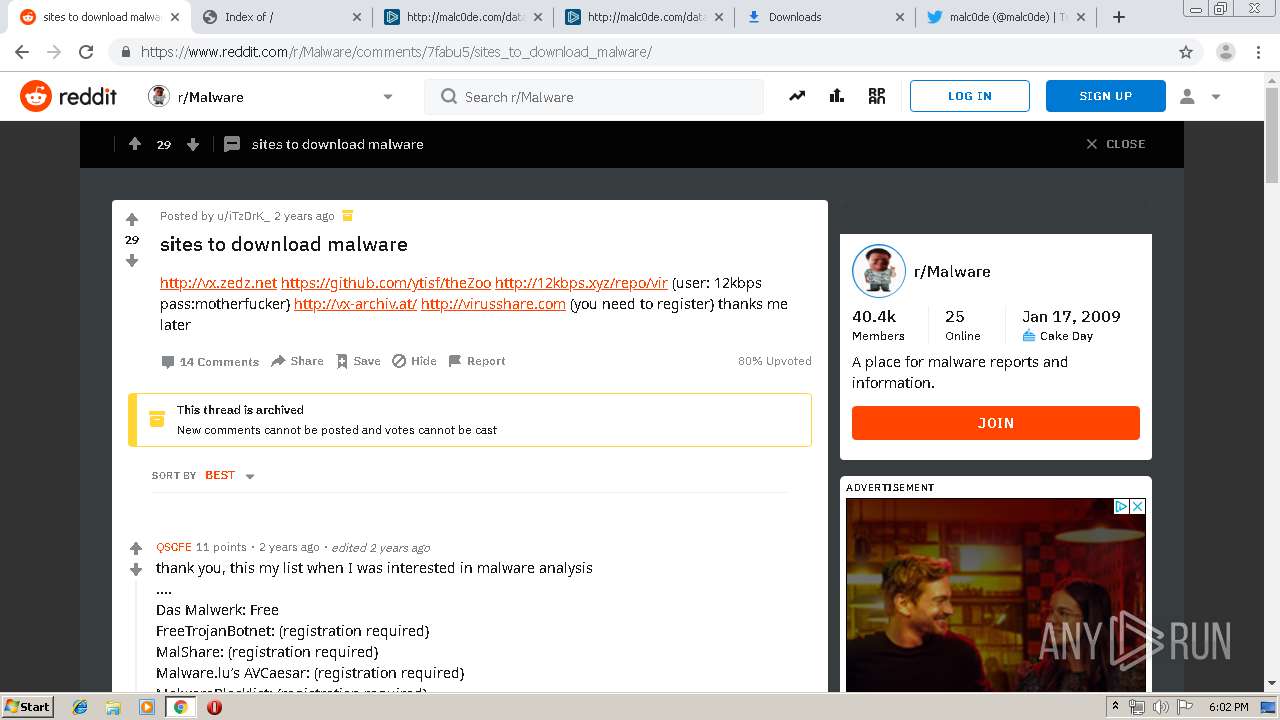
Task: Show hidden system tray icons
Action: [1116, 707]
